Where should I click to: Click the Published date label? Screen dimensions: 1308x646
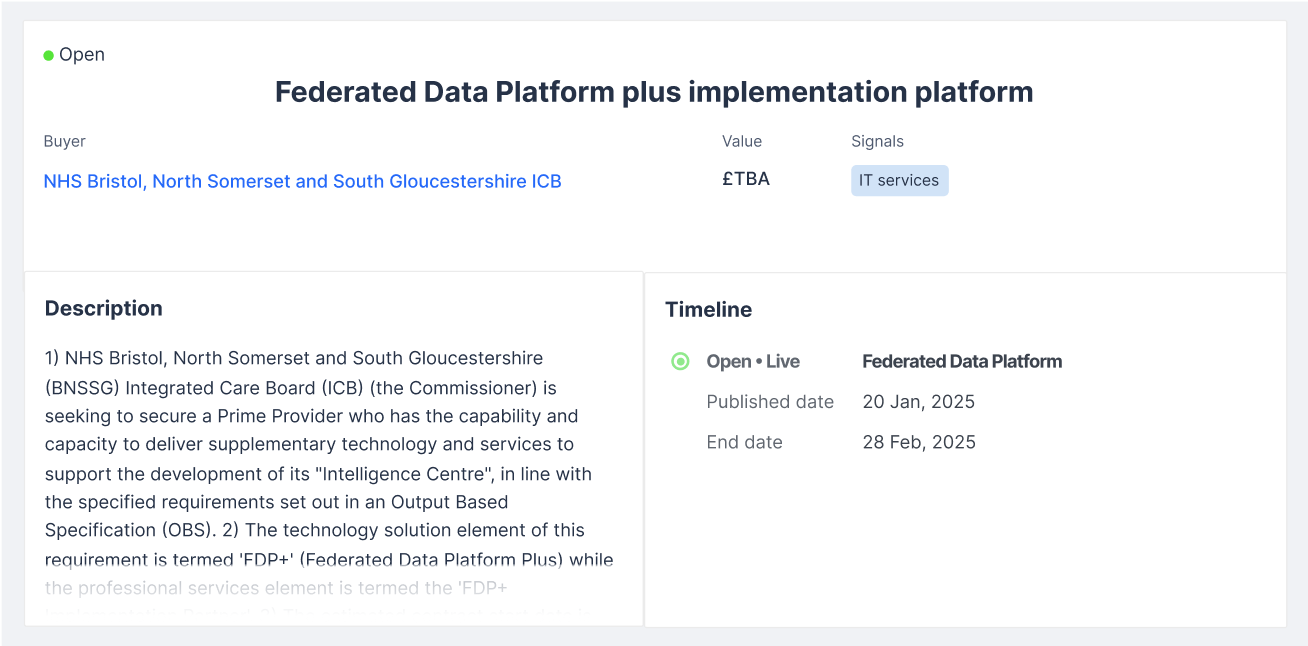tap(770, 402)
